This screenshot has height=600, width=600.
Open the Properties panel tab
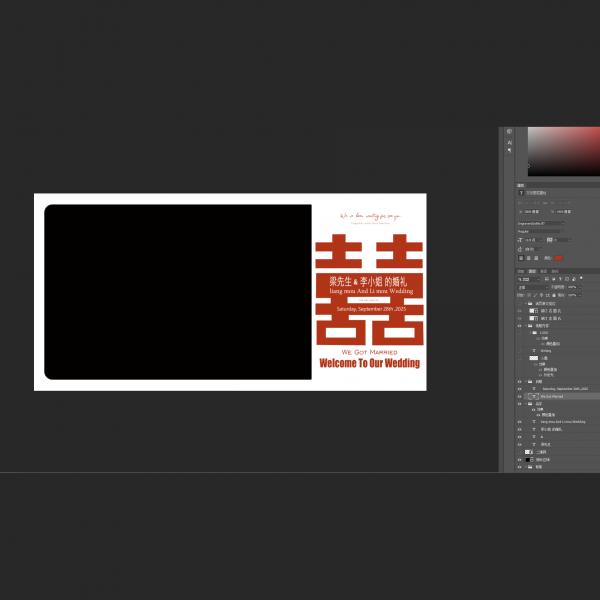(521, 185)
